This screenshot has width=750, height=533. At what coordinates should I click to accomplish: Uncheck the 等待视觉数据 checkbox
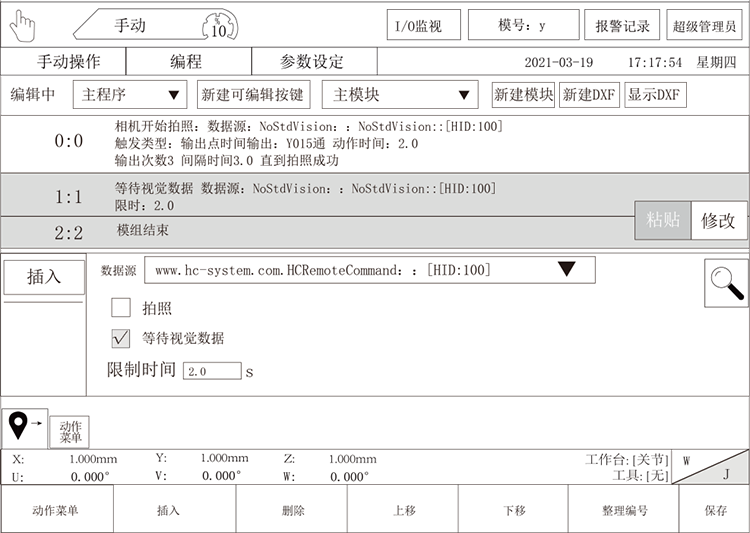coord(121,338)
